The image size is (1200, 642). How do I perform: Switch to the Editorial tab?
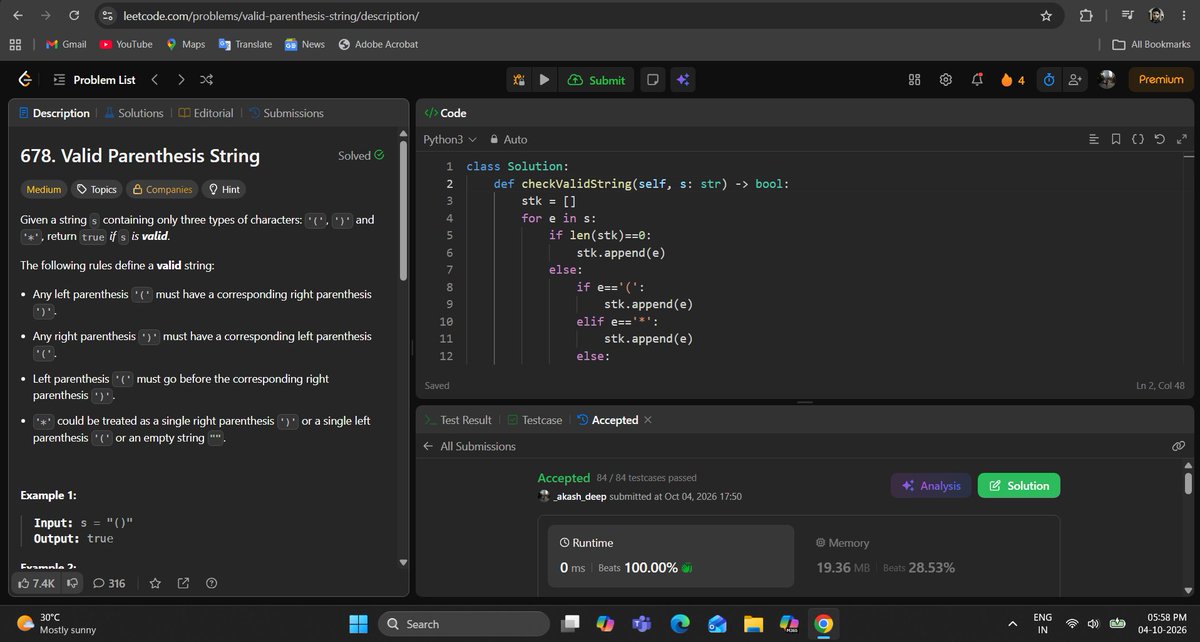click(205, 113)
